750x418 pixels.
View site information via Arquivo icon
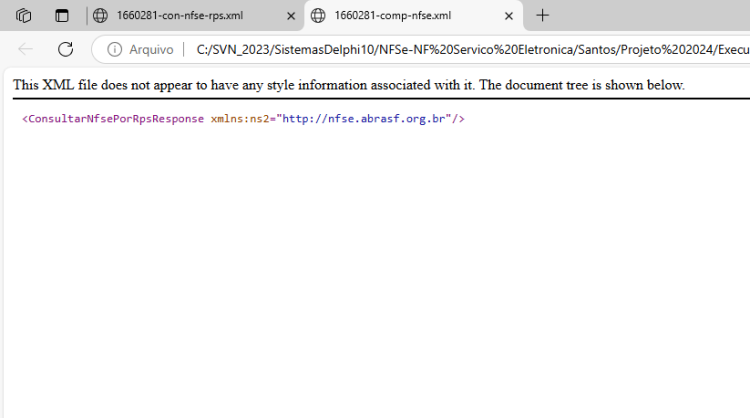coord(114,49)
